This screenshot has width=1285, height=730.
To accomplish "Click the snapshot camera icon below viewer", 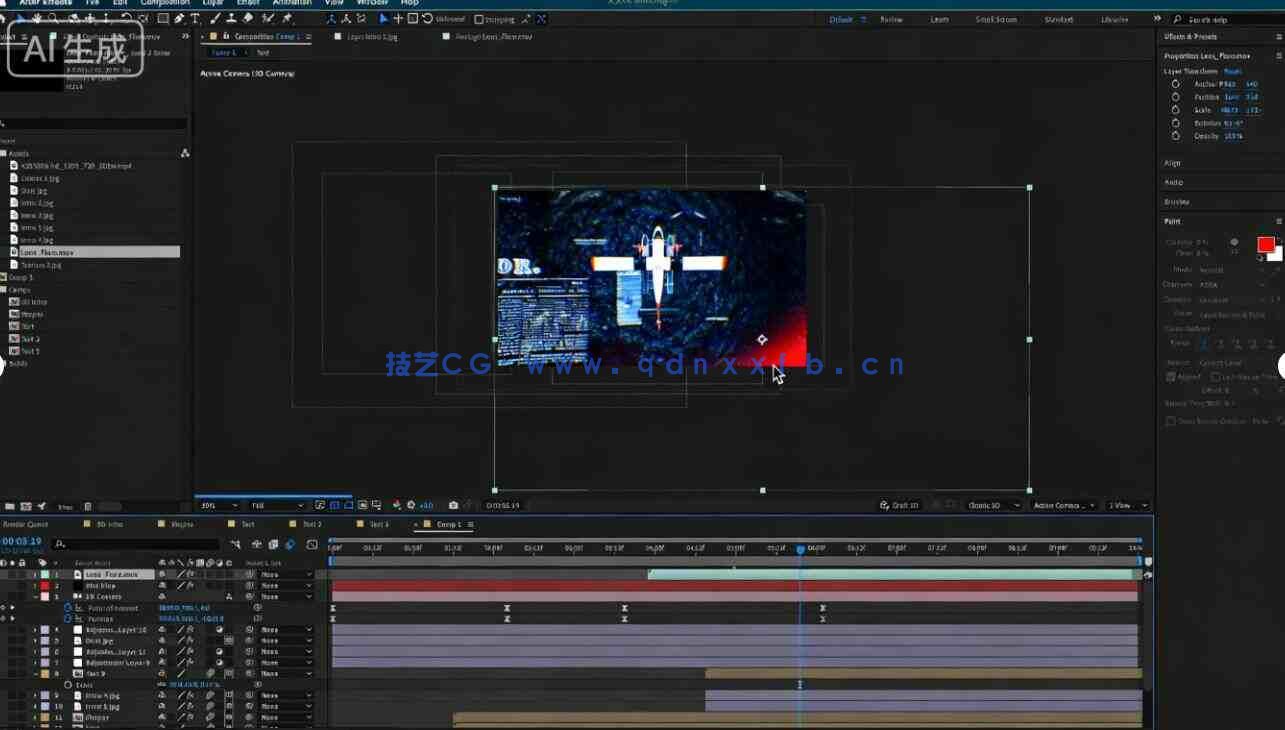I will (x=454, y=505).
